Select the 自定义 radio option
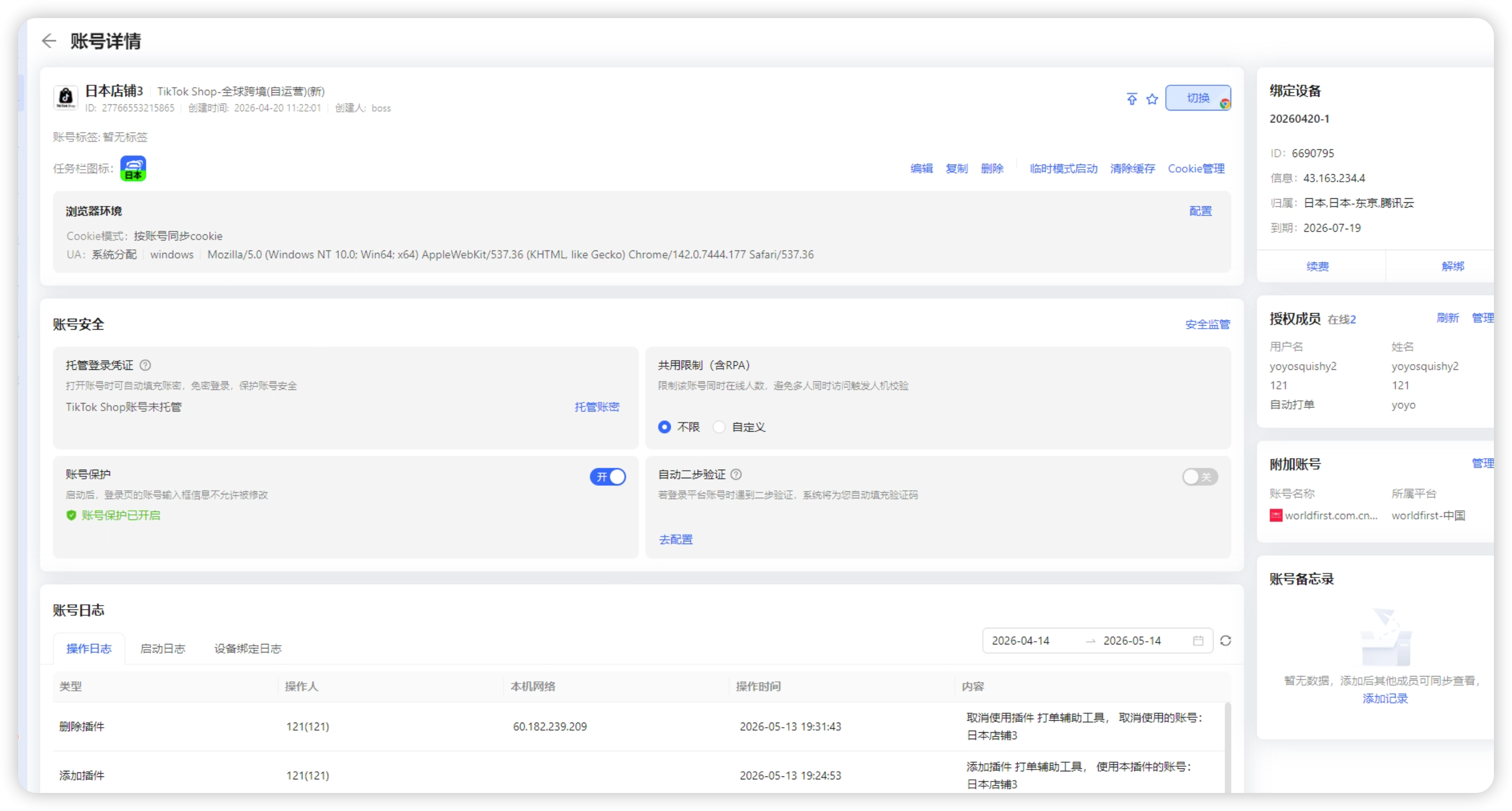1512x811 pixels. pyautogui.click(x=719, y=427)
